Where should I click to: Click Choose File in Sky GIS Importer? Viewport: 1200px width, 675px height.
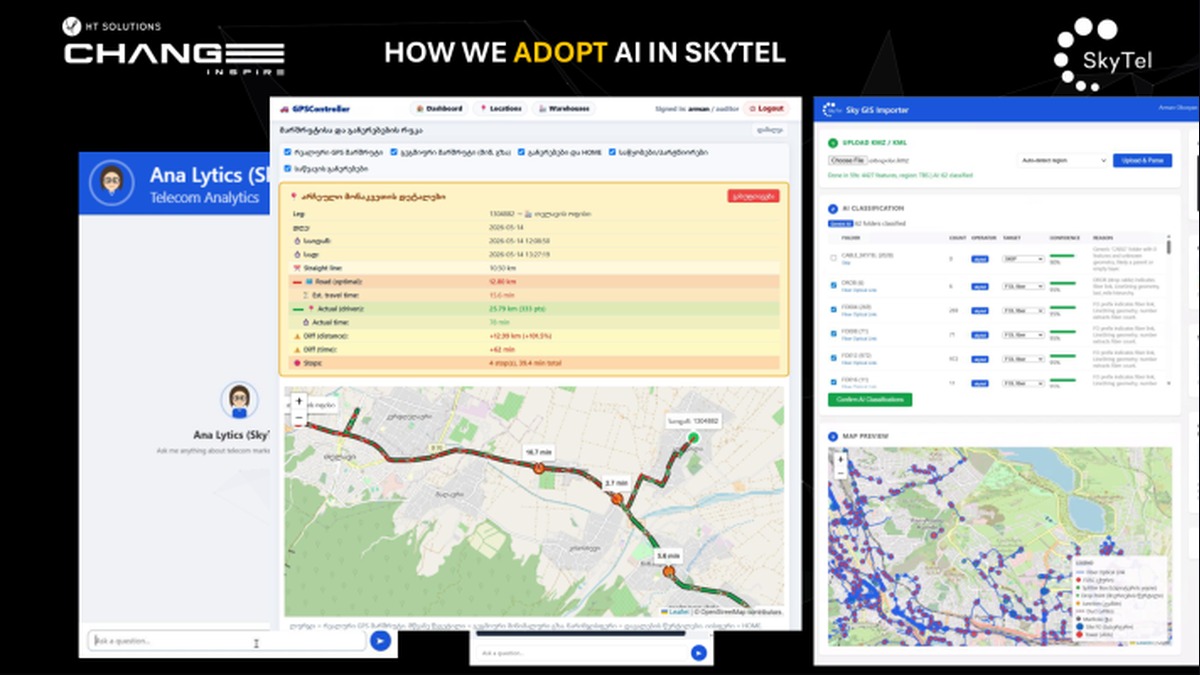(x=847, y=160)
